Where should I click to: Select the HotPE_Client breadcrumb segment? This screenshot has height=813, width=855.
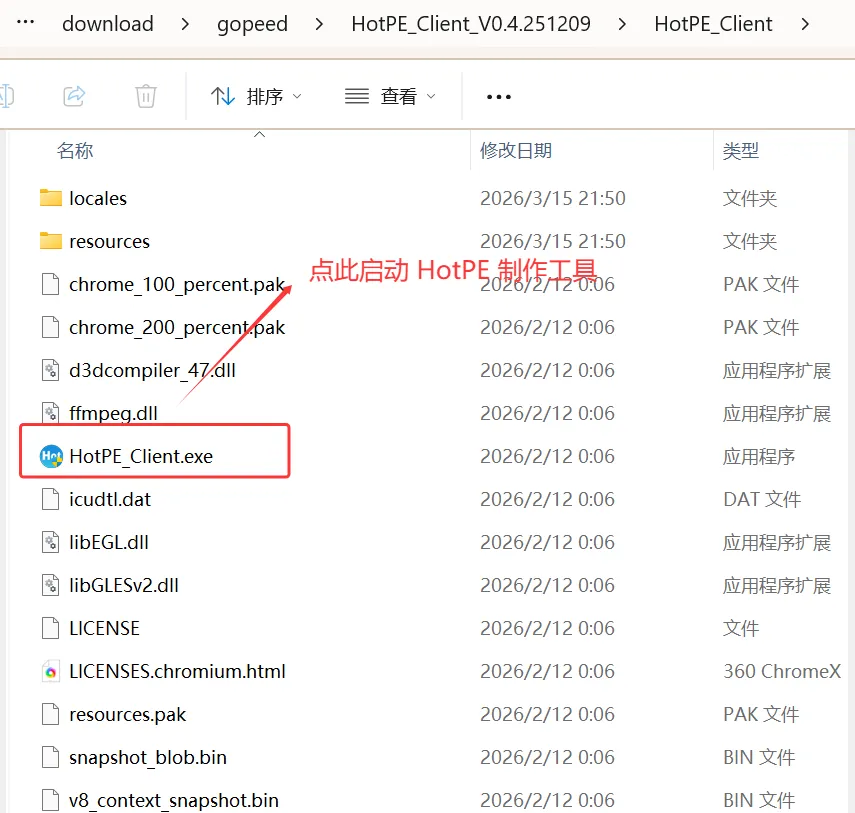713,24
